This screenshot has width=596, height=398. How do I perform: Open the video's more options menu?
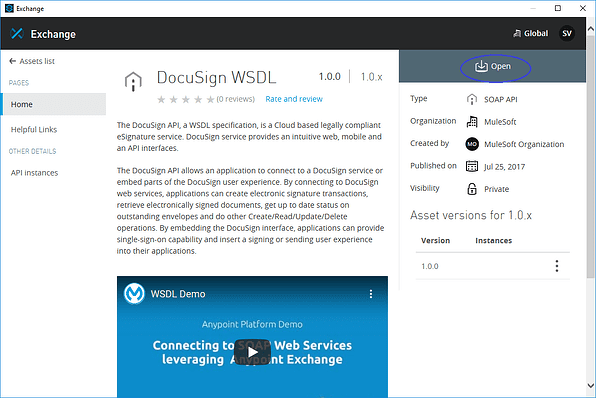[x=371, y=294]
